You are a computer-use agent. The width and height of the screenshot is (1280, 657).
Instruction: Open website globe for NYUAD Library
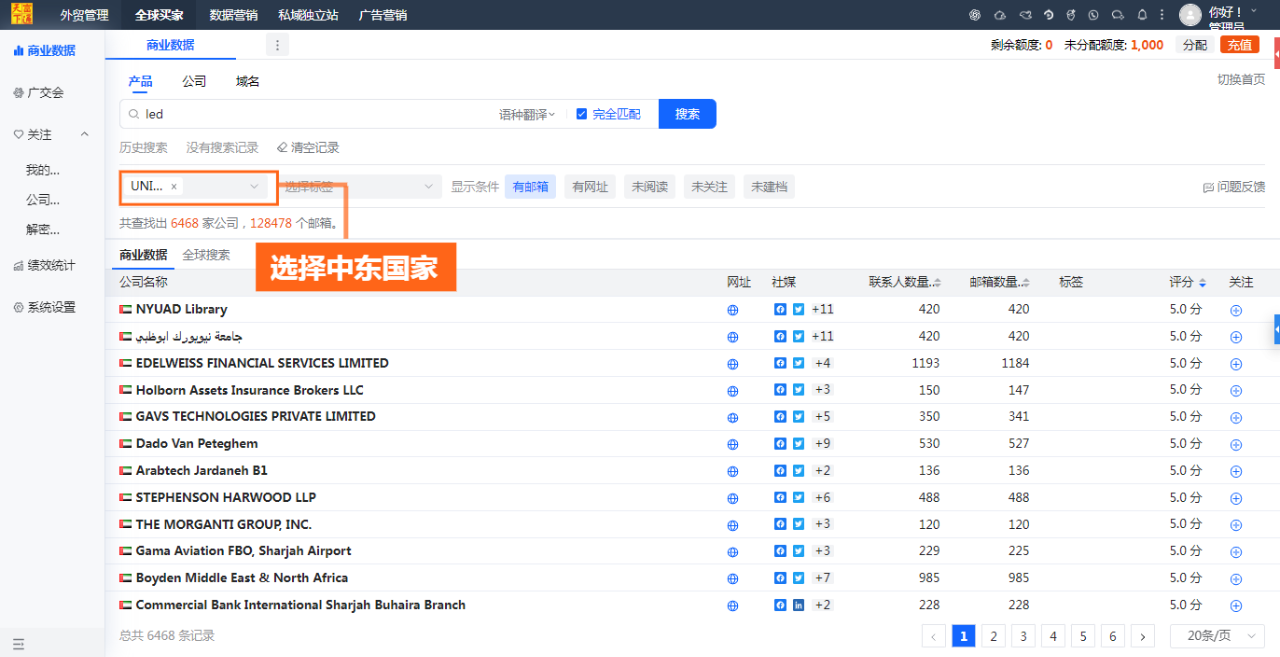(x=733, y=310)
